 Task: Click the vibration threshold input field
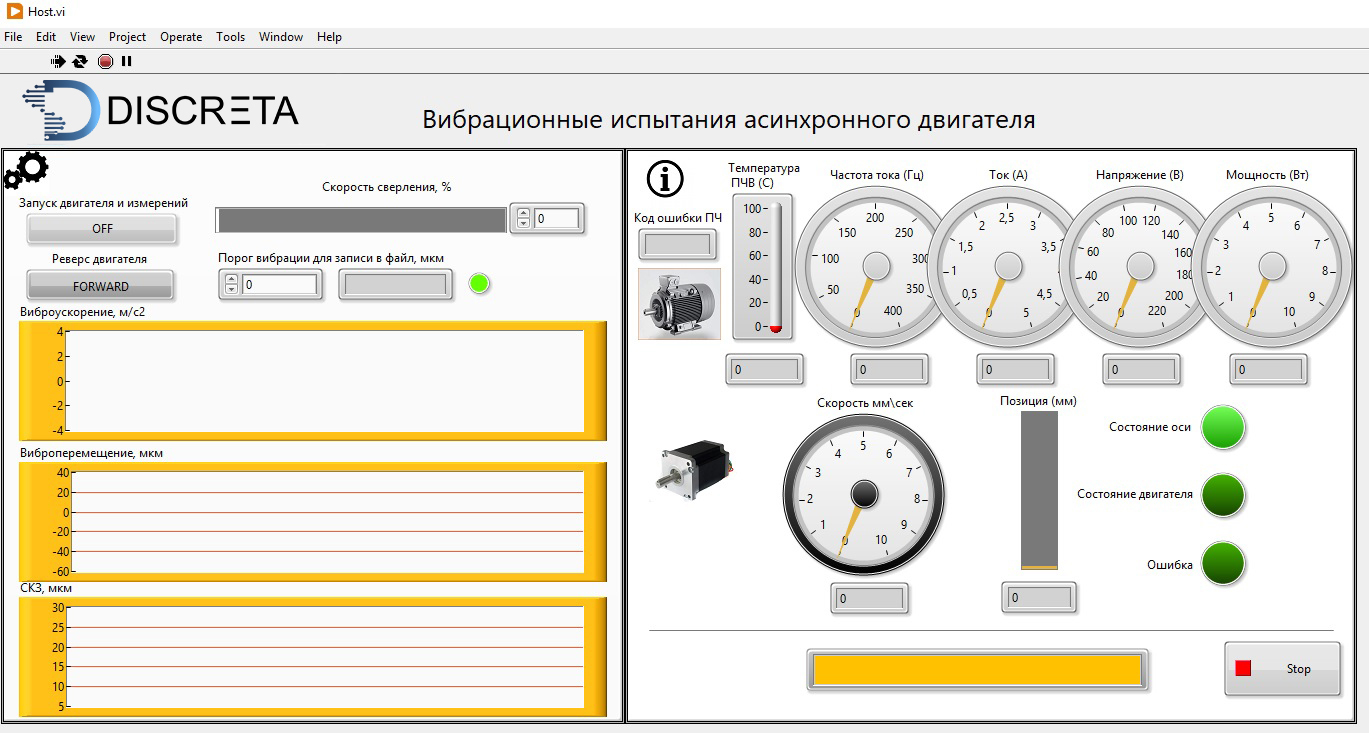(279, 285)
